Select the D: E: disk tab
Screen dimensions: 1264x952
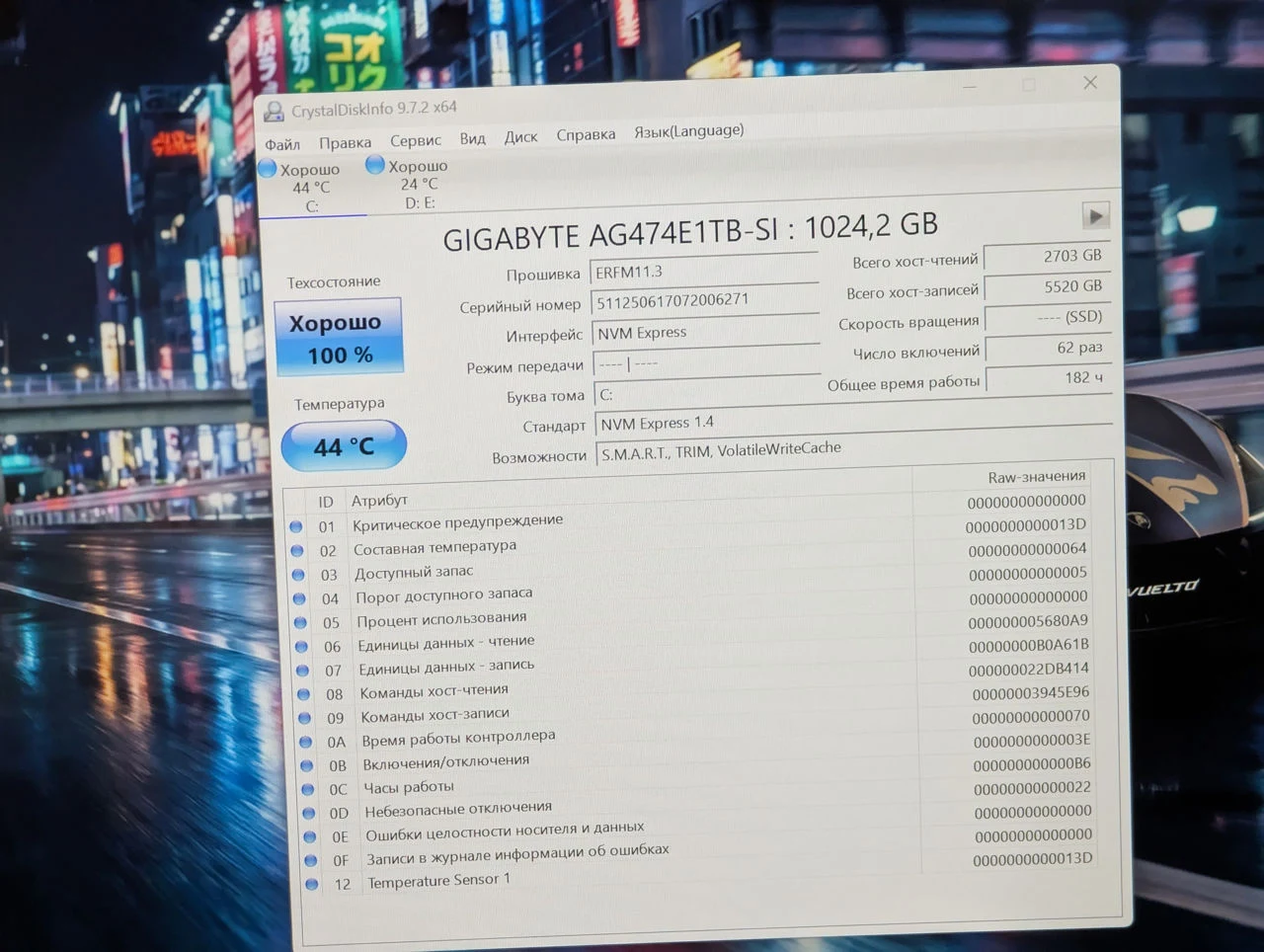[418, 185]
